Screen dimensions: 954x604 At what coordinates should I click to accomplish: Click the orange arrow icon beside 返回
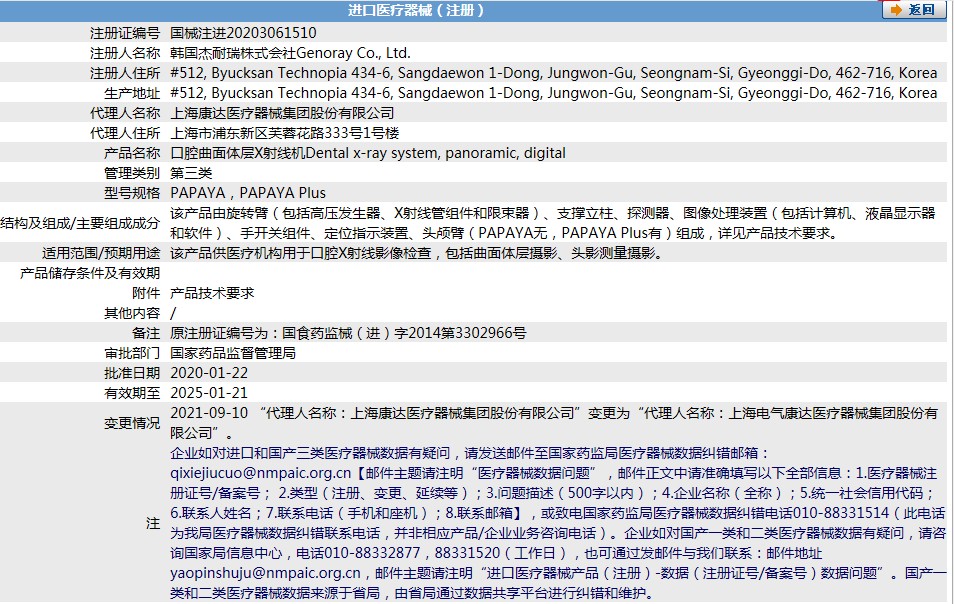[896, 10]
